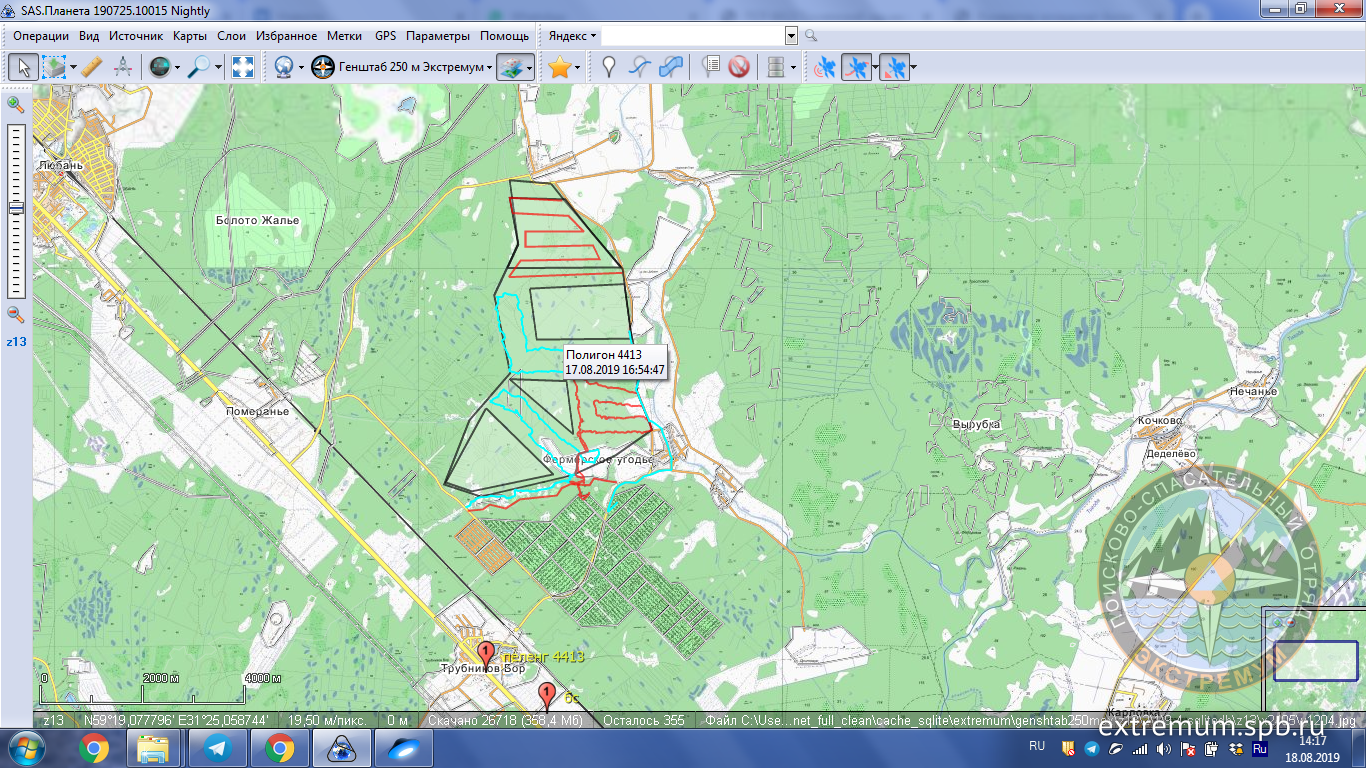
Task: Choose the ruler distance measurement tool
Action: 91,67
